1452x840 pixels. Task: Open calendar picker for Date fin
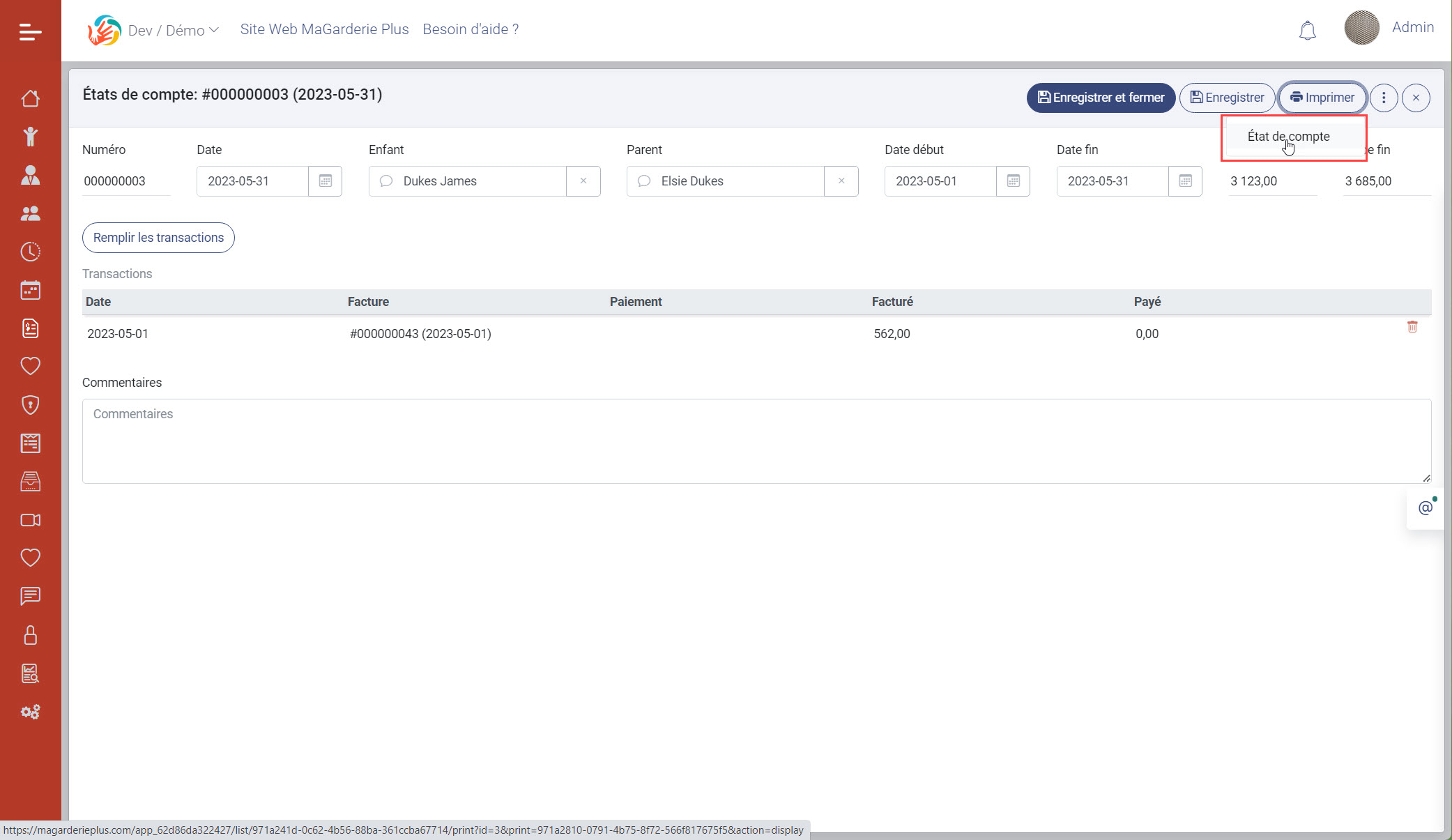tap(1185, 181)
